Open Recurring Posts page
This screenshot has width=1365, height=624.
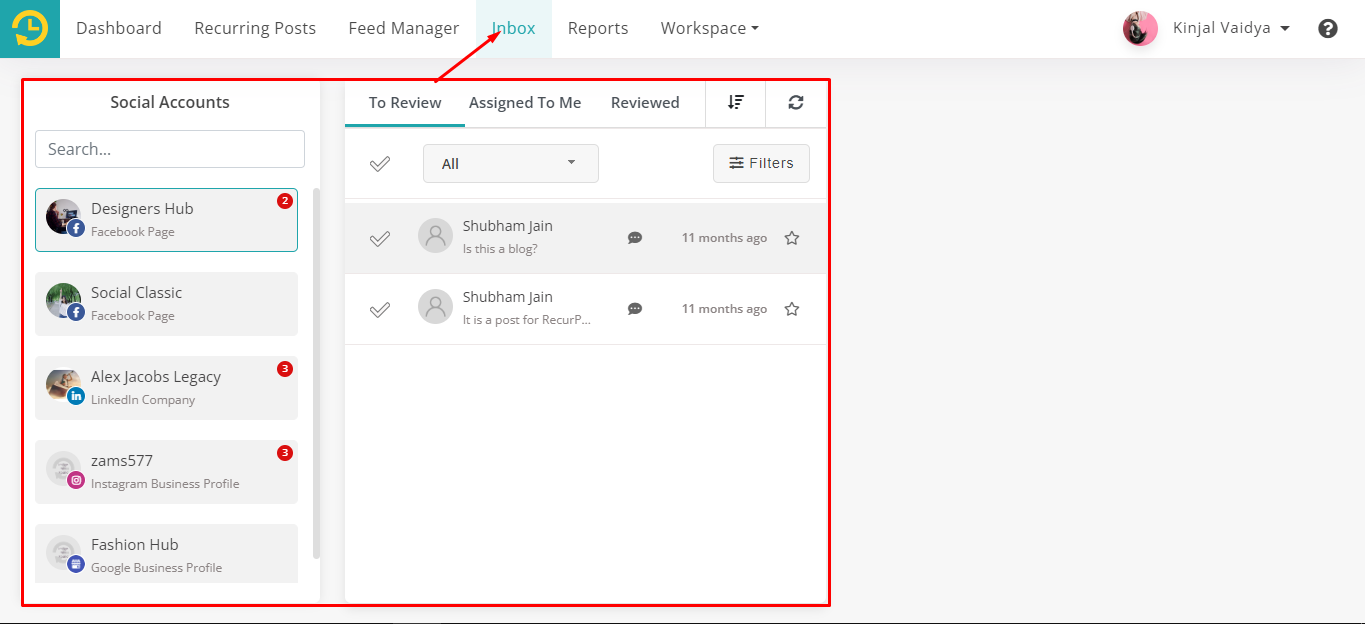(255, 28)
